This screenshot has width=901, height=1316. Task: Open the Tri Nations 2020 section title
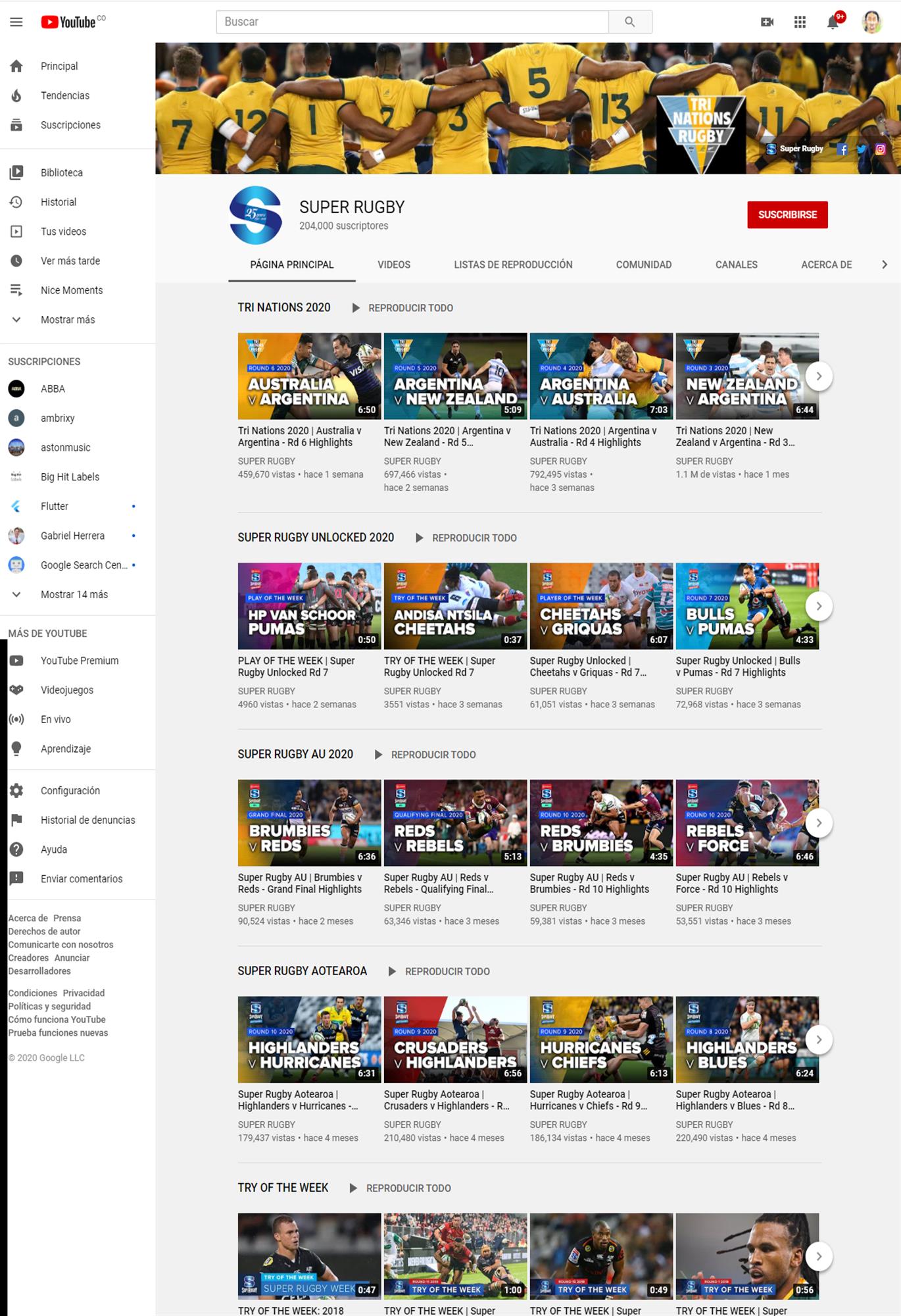click(284, 308)
